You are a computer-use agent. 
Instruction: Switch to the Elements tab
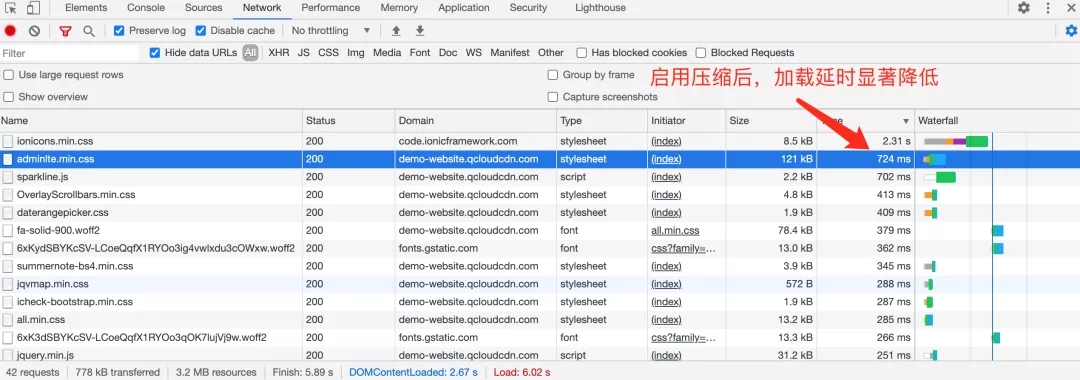86,8
